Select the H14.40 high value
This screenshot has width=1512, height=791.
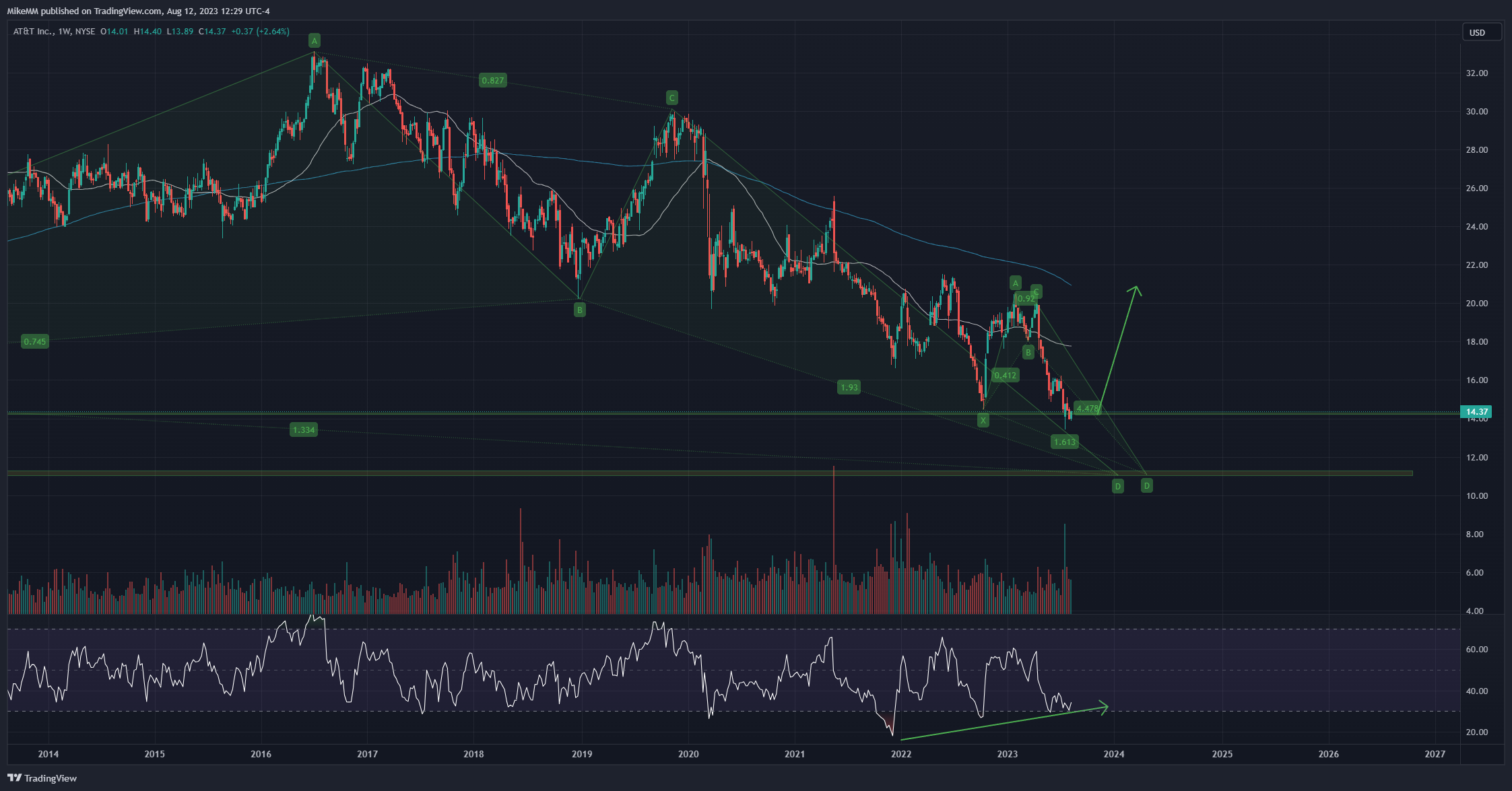click(x=148, y=32)
